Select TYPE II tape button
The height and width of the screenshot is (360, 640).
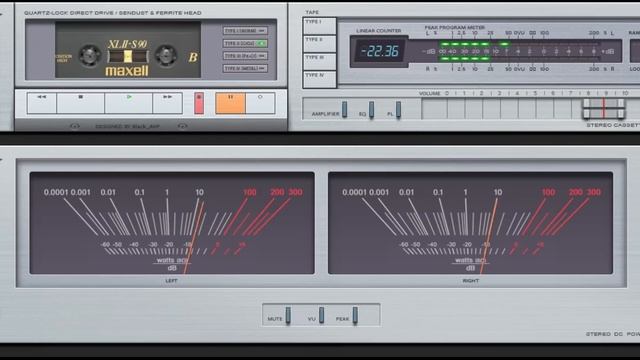(x=320, y=44)
